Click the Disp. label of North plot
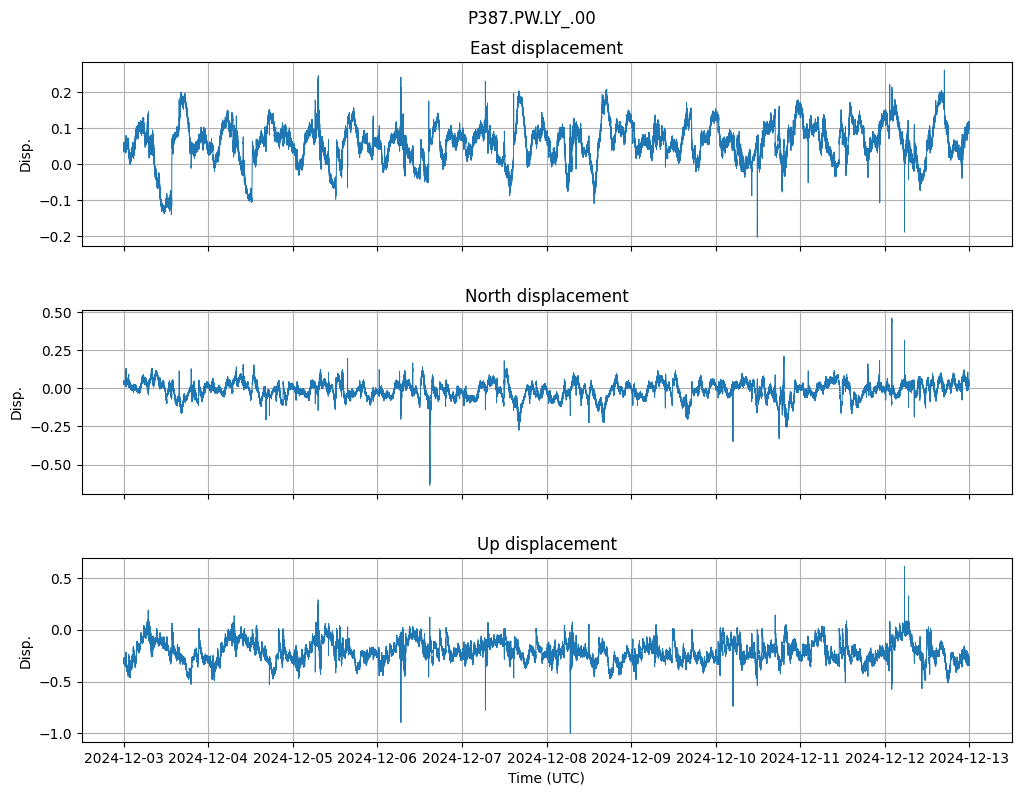This screenshot has width=1021, height=795. (17, 402)
